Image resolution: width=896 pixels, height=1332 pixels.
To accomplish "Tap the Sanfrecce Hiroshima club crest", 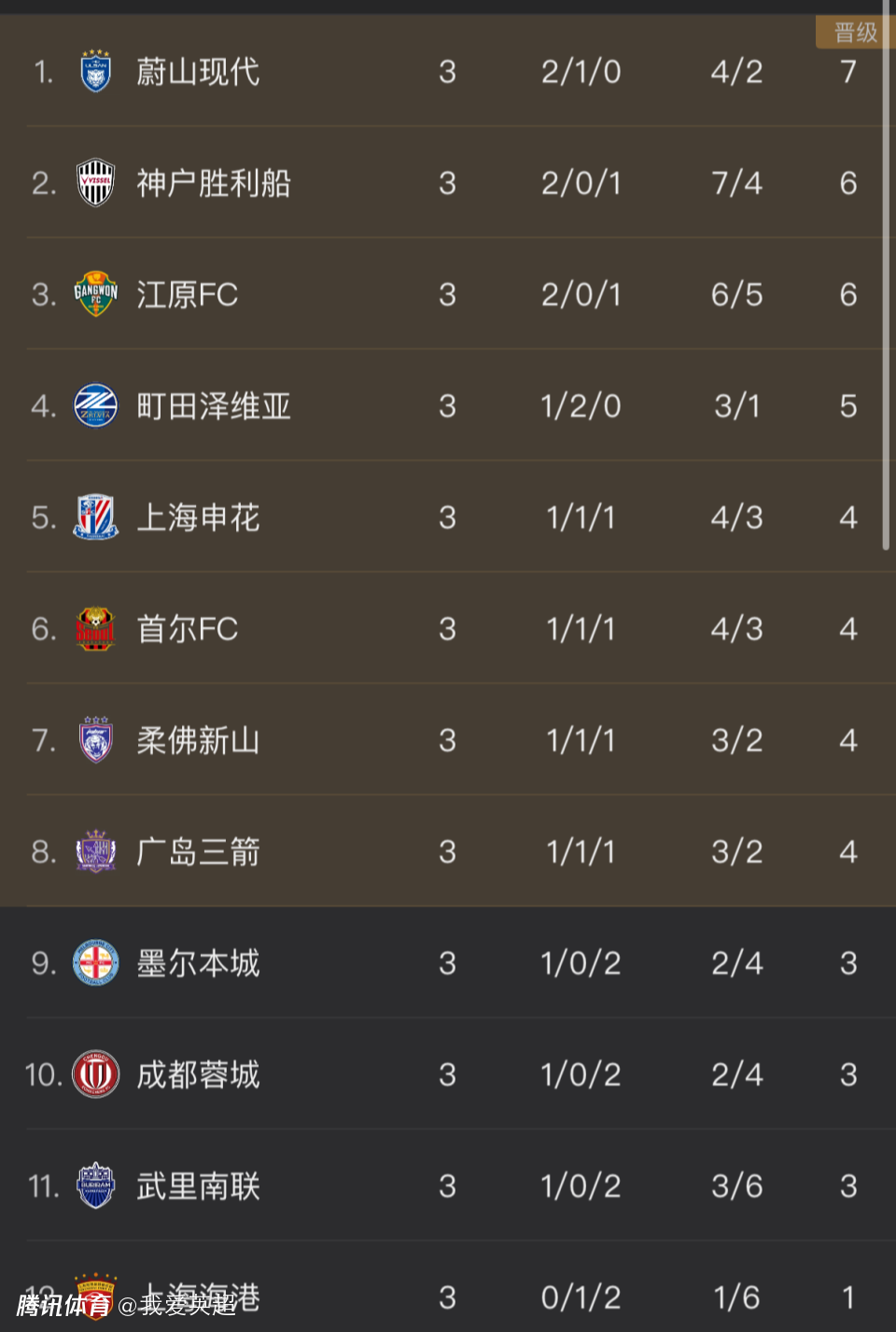I will tap(95, 851).
